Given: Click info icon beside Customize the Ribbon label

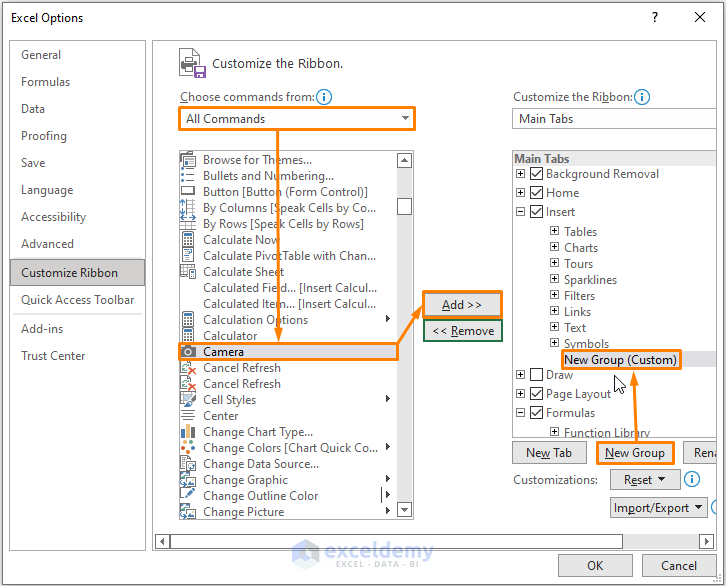Looking at the screenshot, I should pos(642,97).
